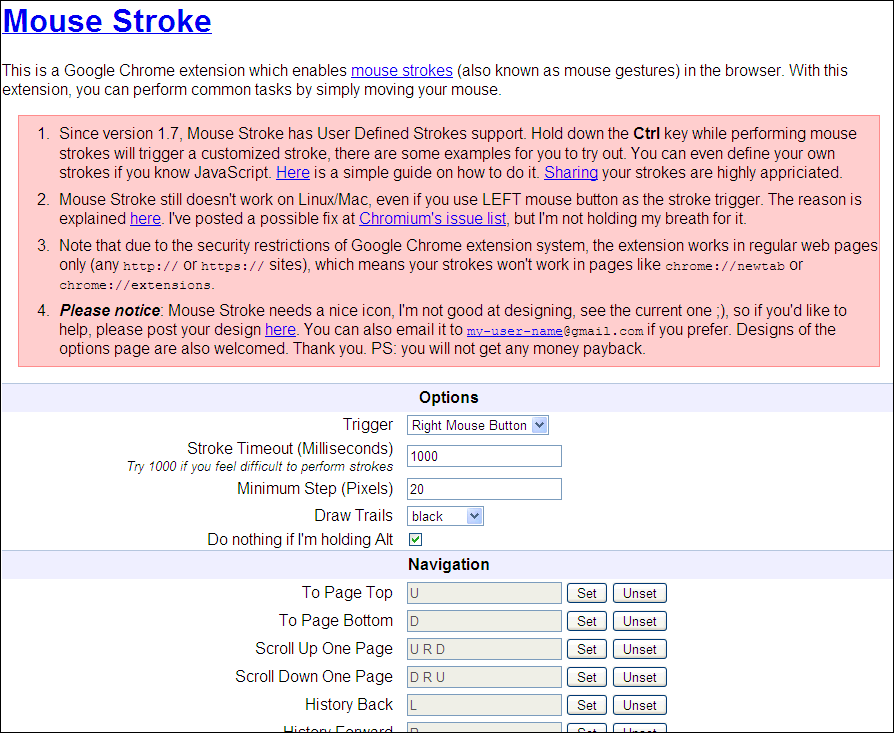Click the 'chrome://extensions' code text
This screenshot has width=894, height=733.
pos(136,285)
